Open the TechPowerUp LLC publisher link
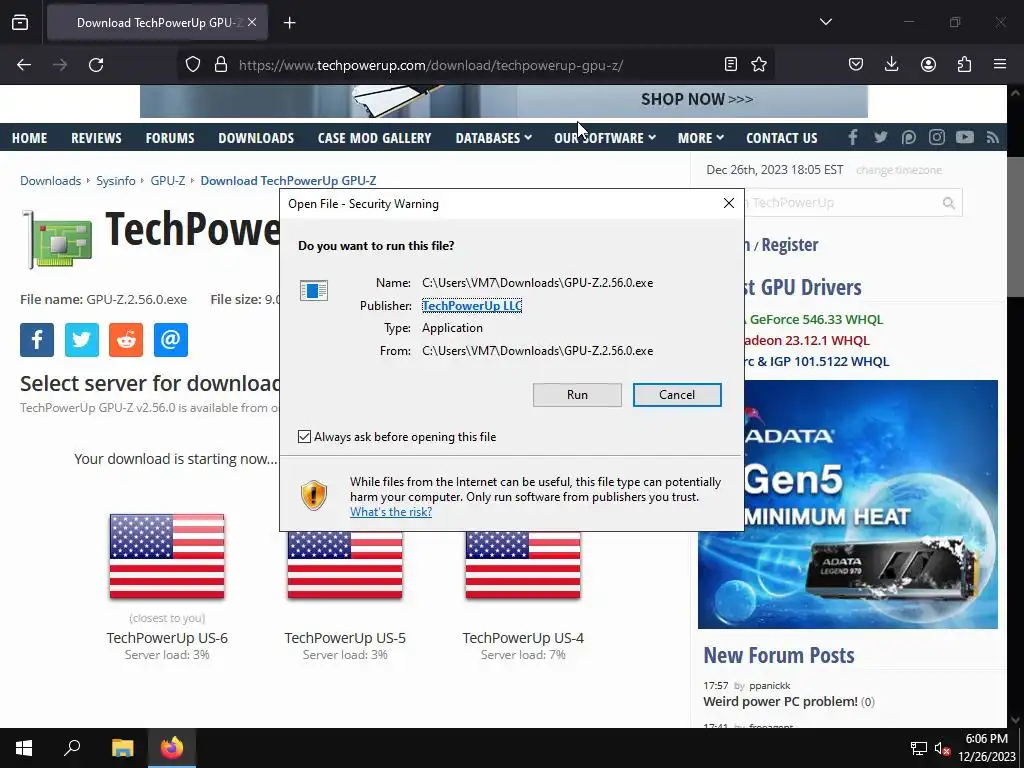This screenshot has height=768, width=1024. click(x=472, y=305)
